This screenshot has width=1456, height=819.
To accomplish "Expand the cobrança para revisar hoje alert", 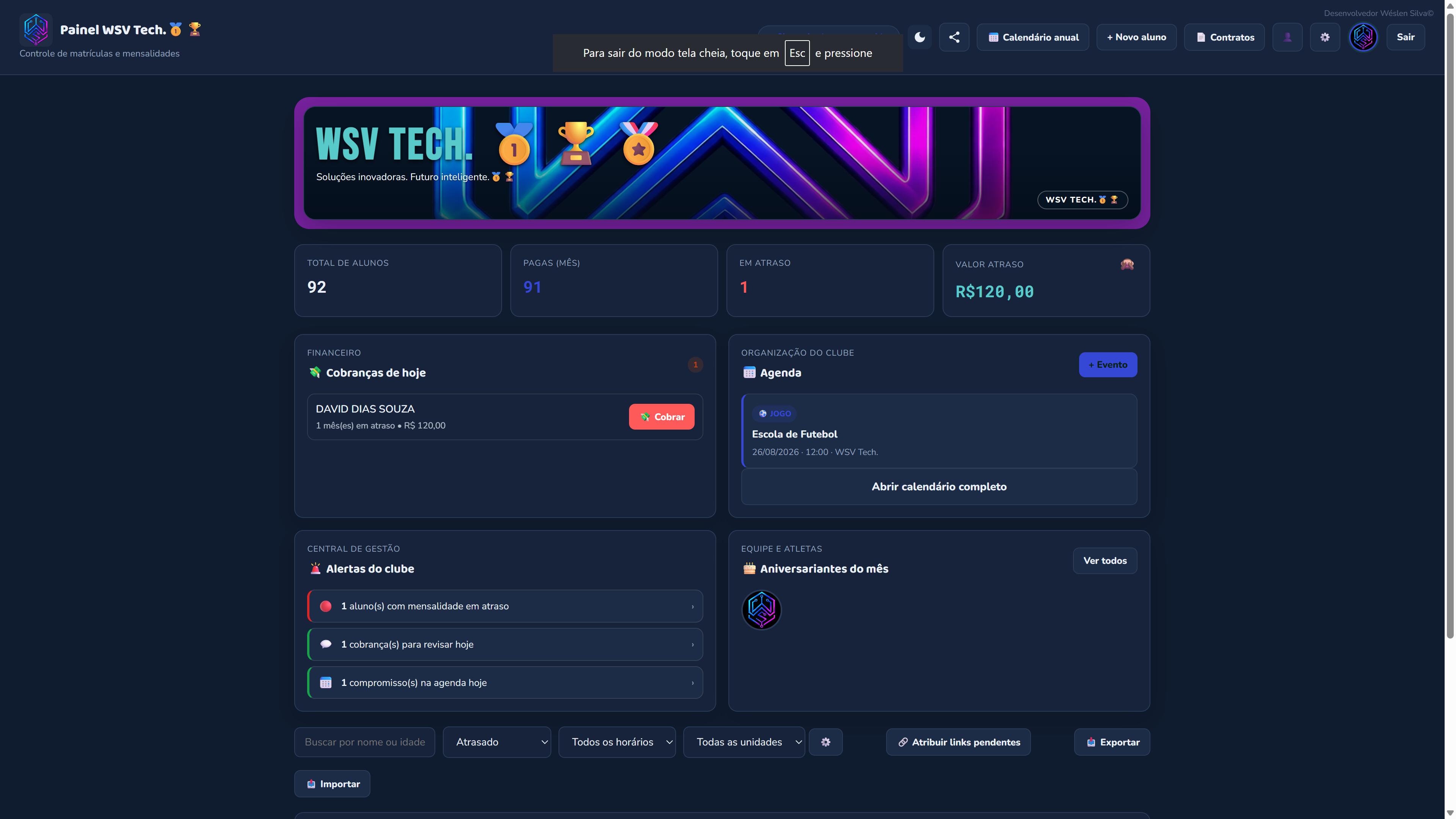I will click(505, 644).
